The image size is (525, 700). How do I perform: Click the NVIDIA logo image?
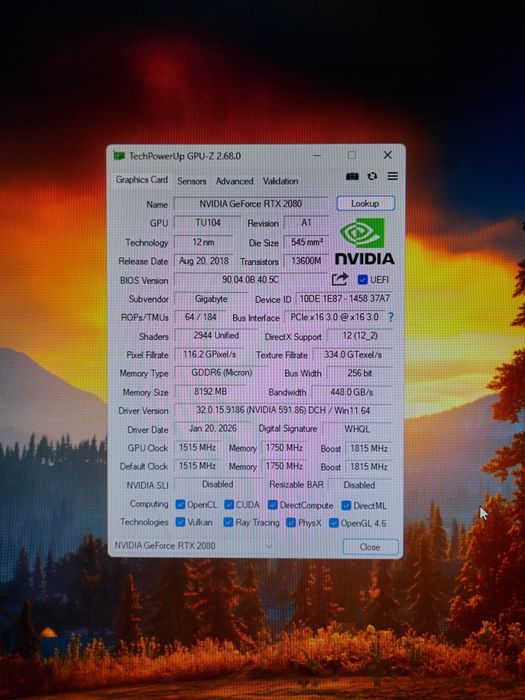[x=365, y=241]
